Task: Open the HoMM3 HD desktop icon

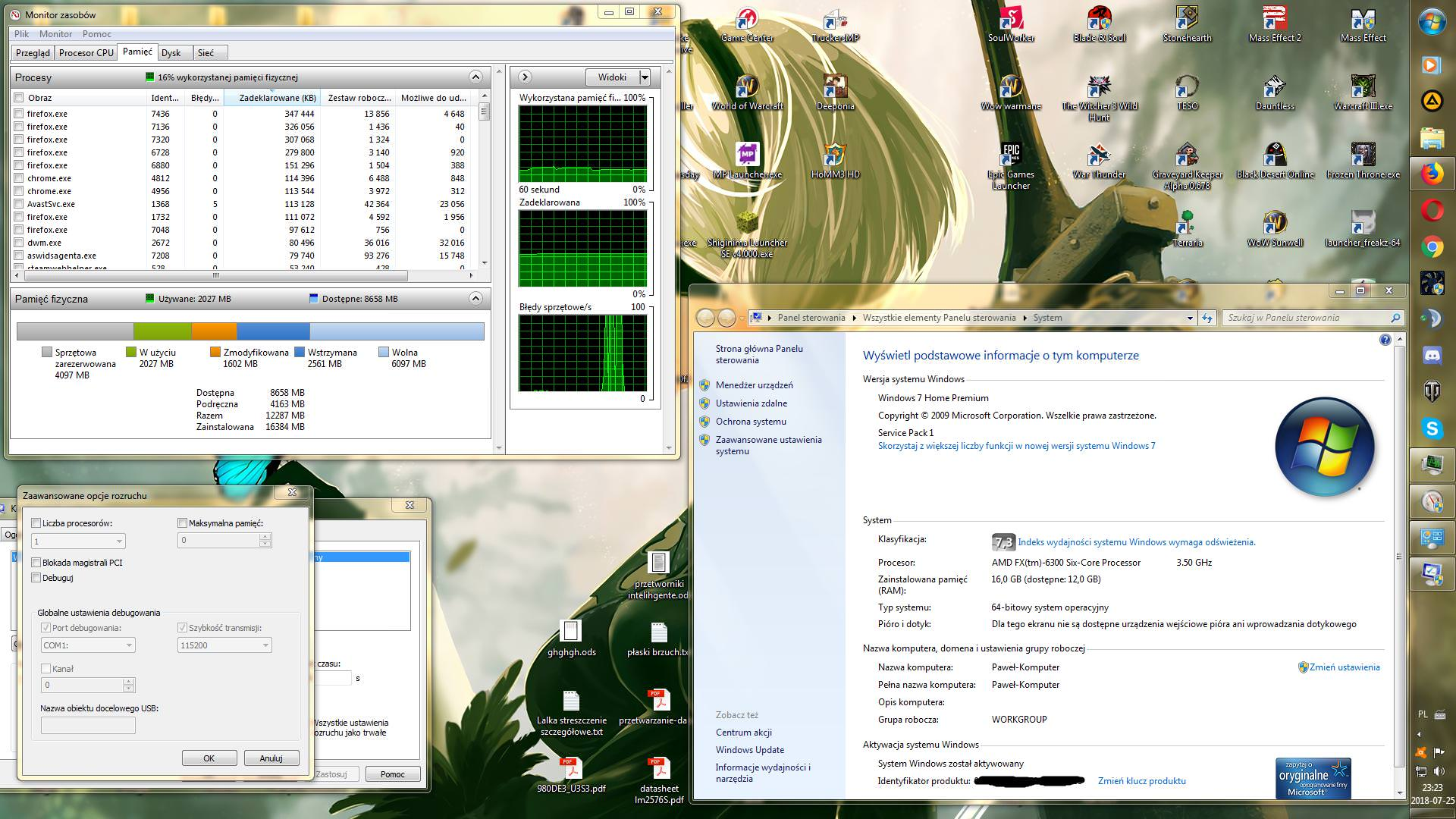Action: (x=835, y=161)
